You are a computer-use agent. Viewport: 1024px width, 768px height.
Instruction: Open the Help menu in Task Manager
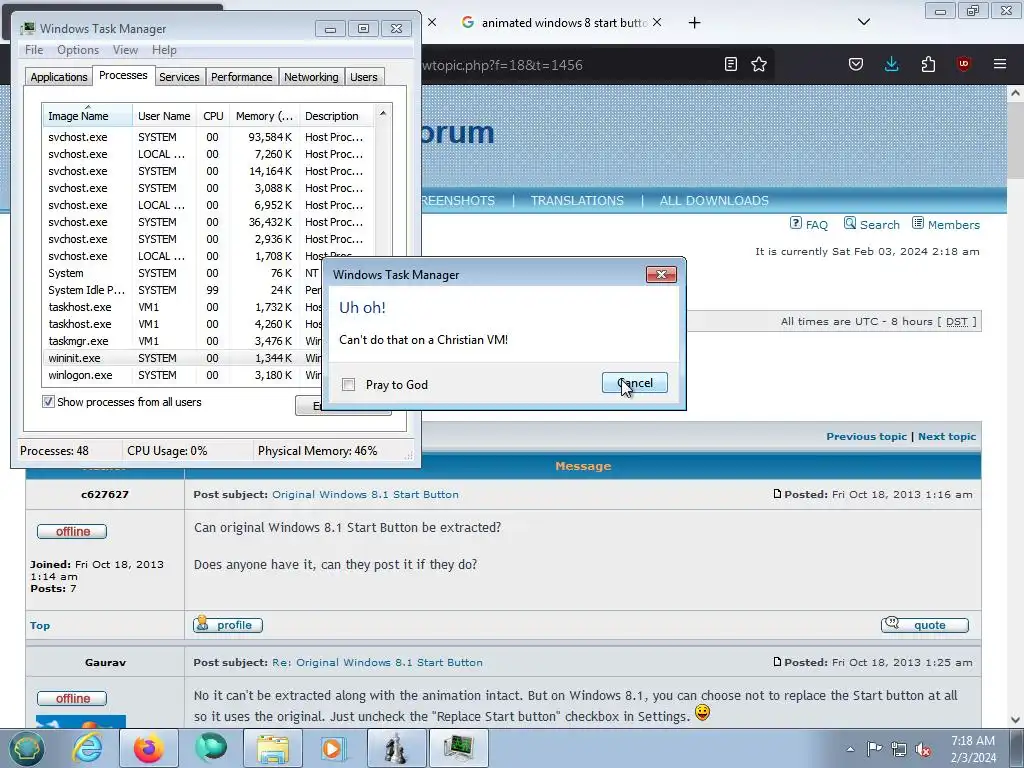[164, 50]
